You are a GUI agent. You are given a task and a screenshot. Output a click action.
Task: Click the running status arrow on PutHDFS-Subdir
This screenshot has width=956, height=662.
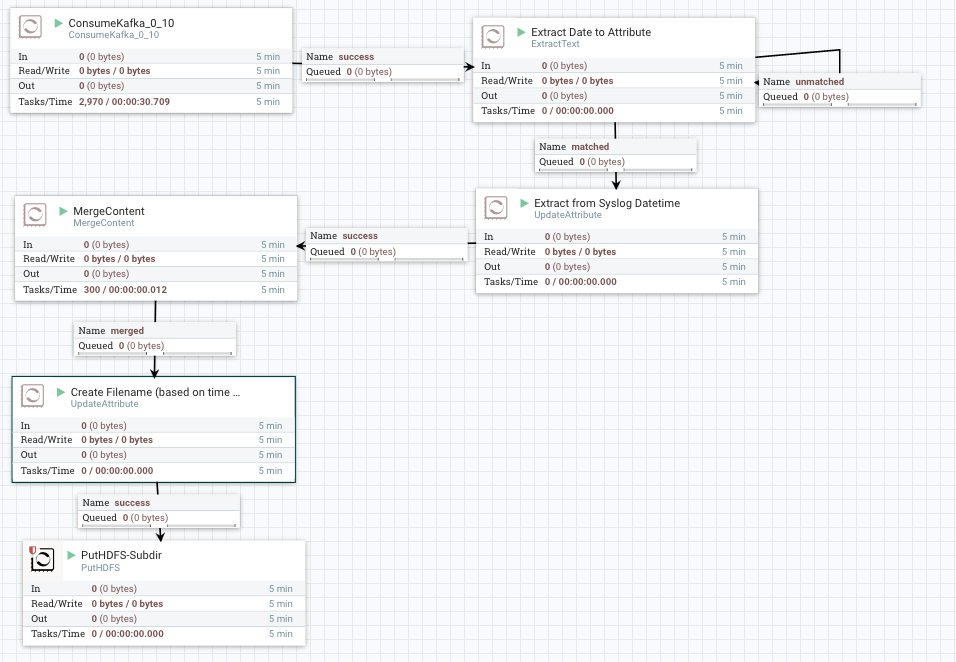point(70,555)
